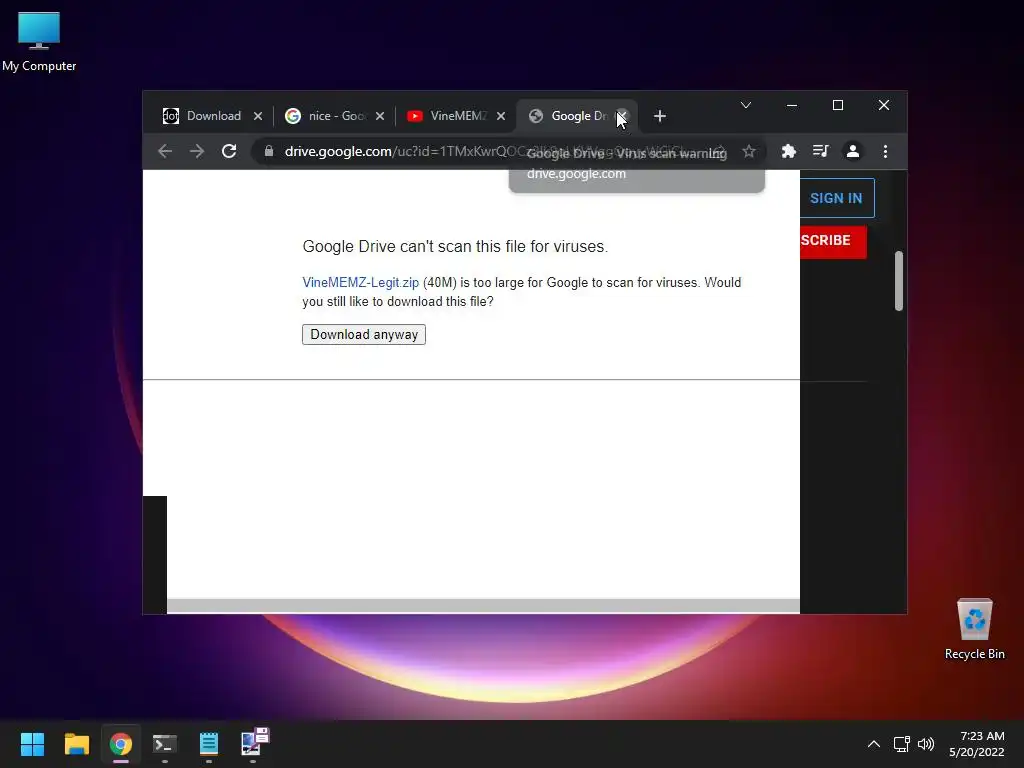Image resolution: width=1024 pixels, height=768 pixels.
Task: Open volume tray icon
Action: [x=926, y=744]
